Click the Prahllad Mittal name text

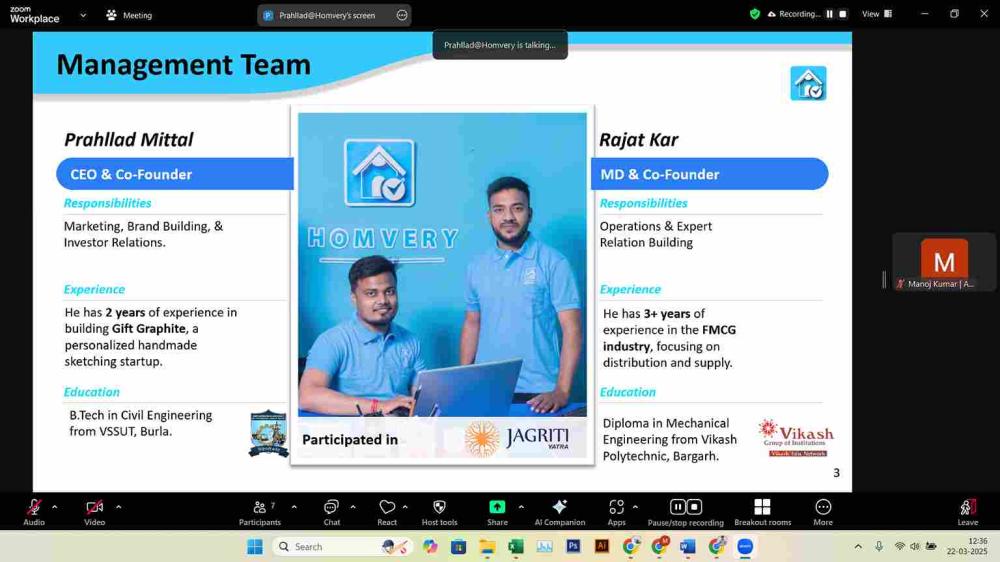[128, 140]
